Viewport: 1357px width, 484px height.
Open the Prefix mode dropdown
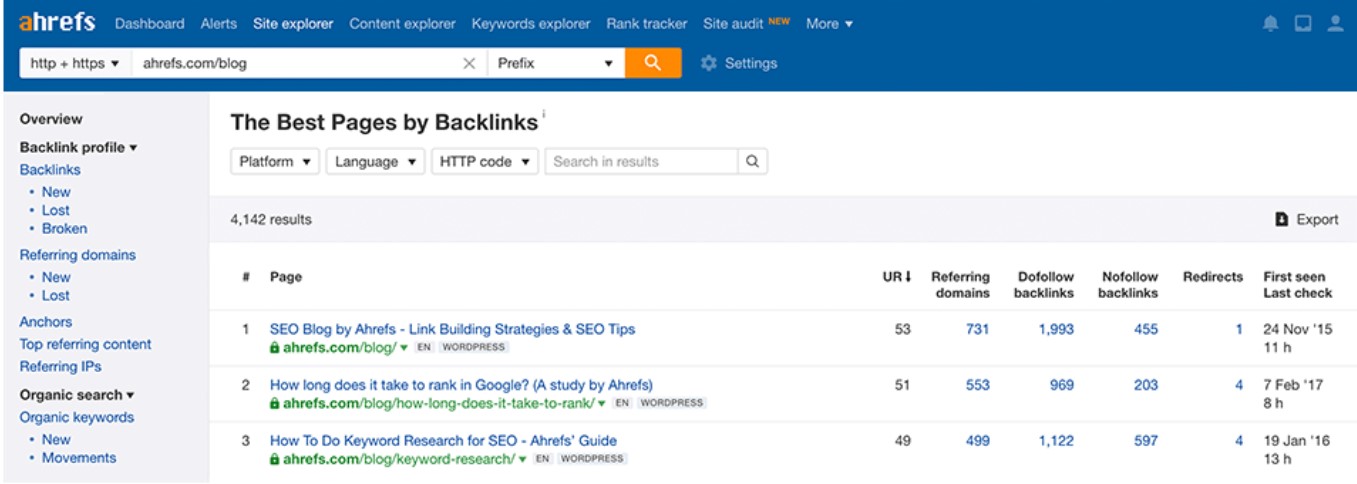[x=555, y=63]
